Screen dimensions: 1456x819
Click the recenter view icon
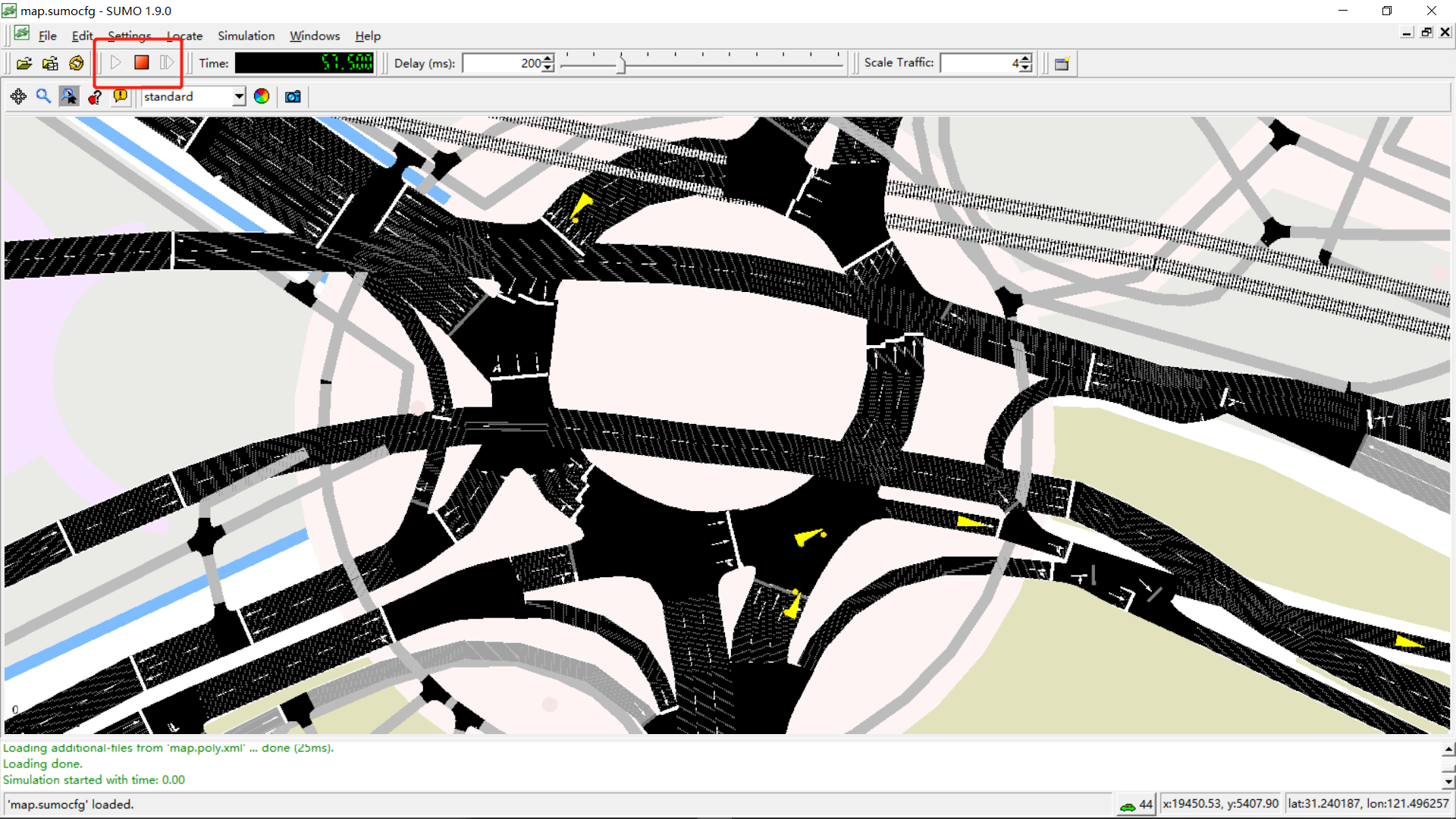tap(18, 96)
